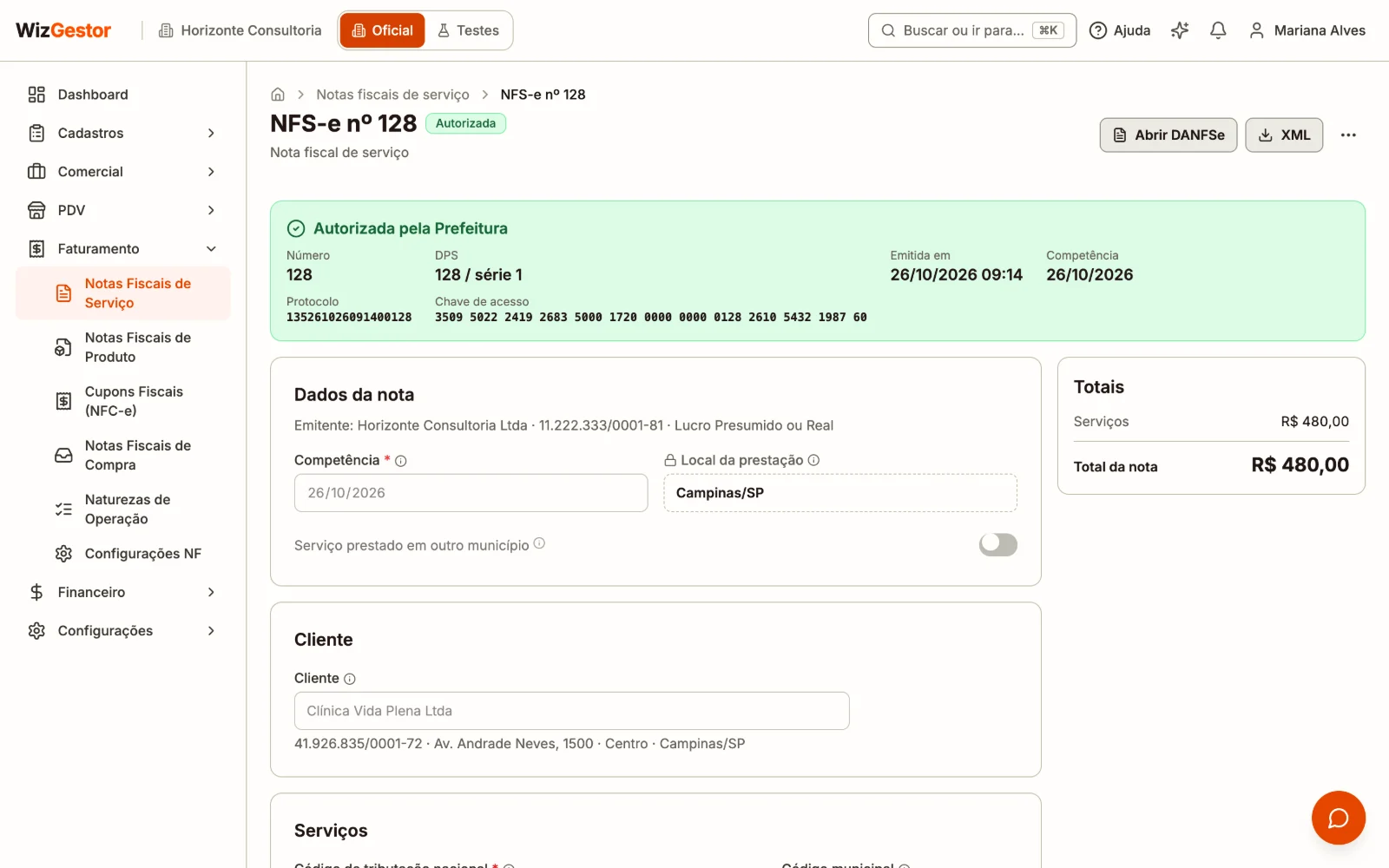Open the AI sparkle assistant icon
Image resolution: width=1389 pixels, height=868 pixels.
tap(1179, 30)
